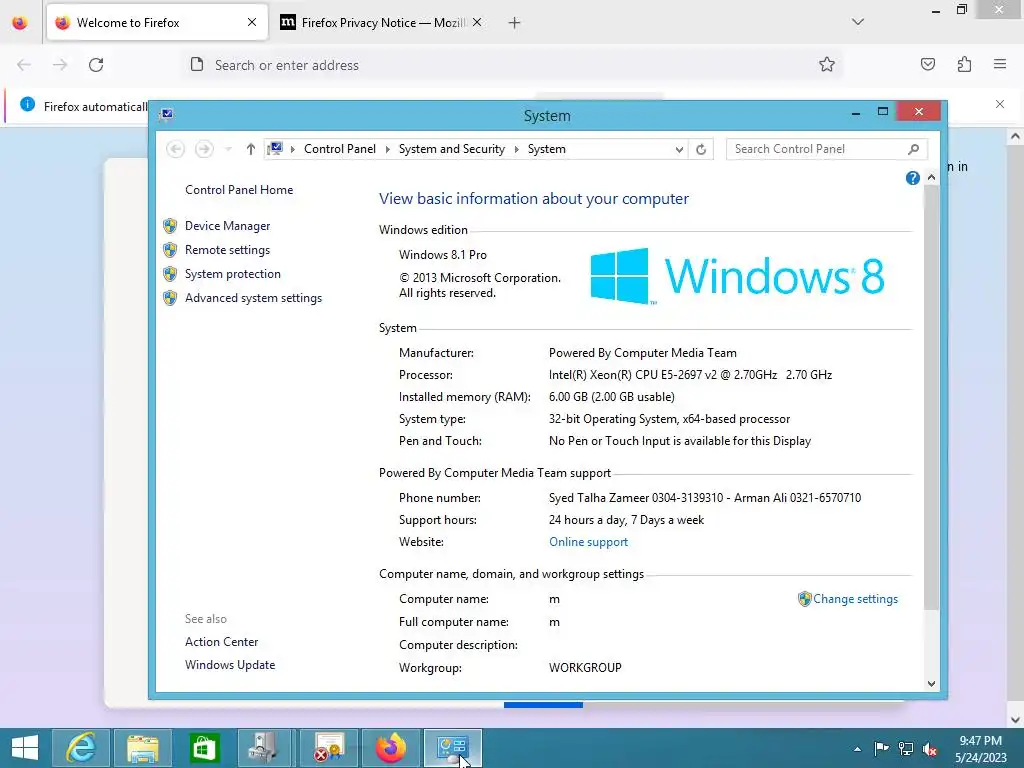The width and height of the screenshot is (1024, 768).
Task: Click Firefox page scrollbar down arrow
Action: click(x=1015, y=720)
